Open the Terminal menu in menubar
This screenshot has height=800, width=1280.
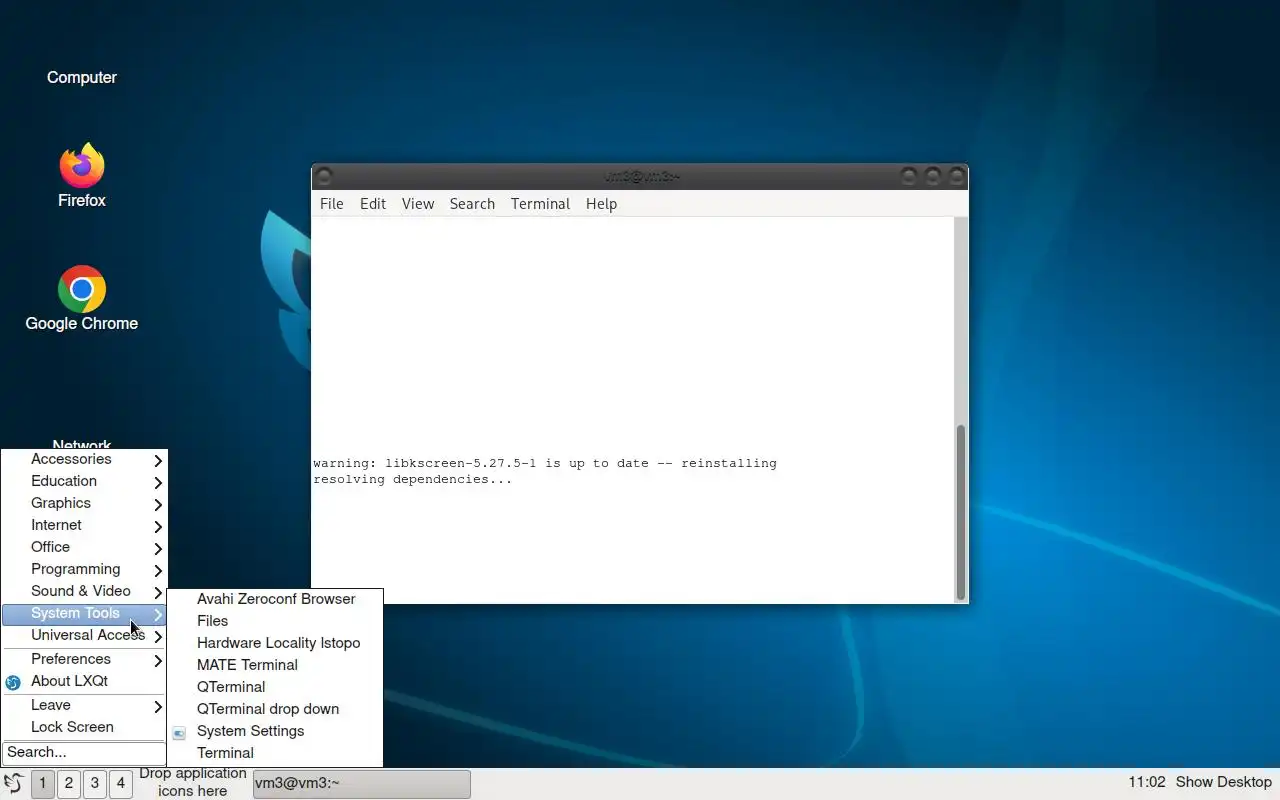click(540, 204)
